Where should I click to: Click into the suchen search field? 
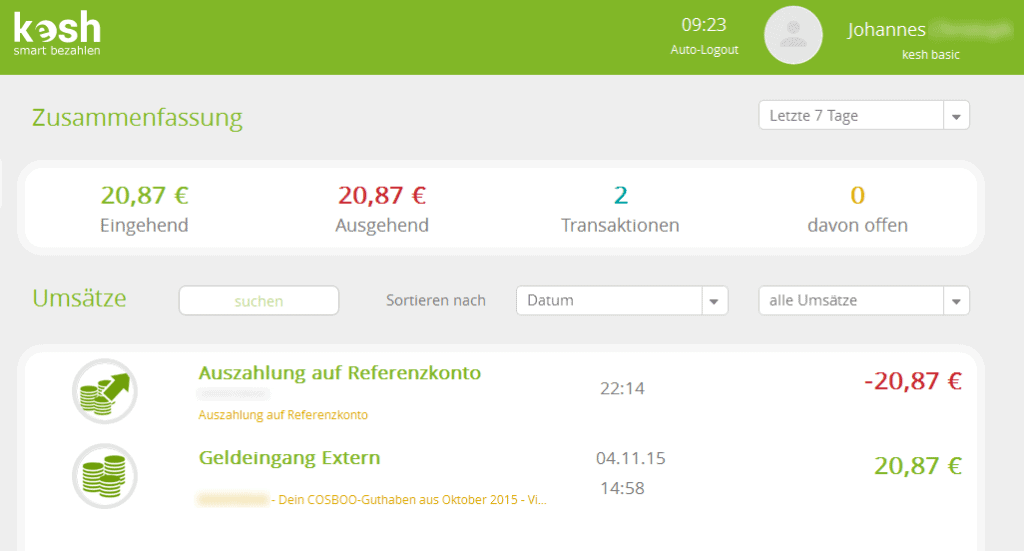(x=259, y=300)
